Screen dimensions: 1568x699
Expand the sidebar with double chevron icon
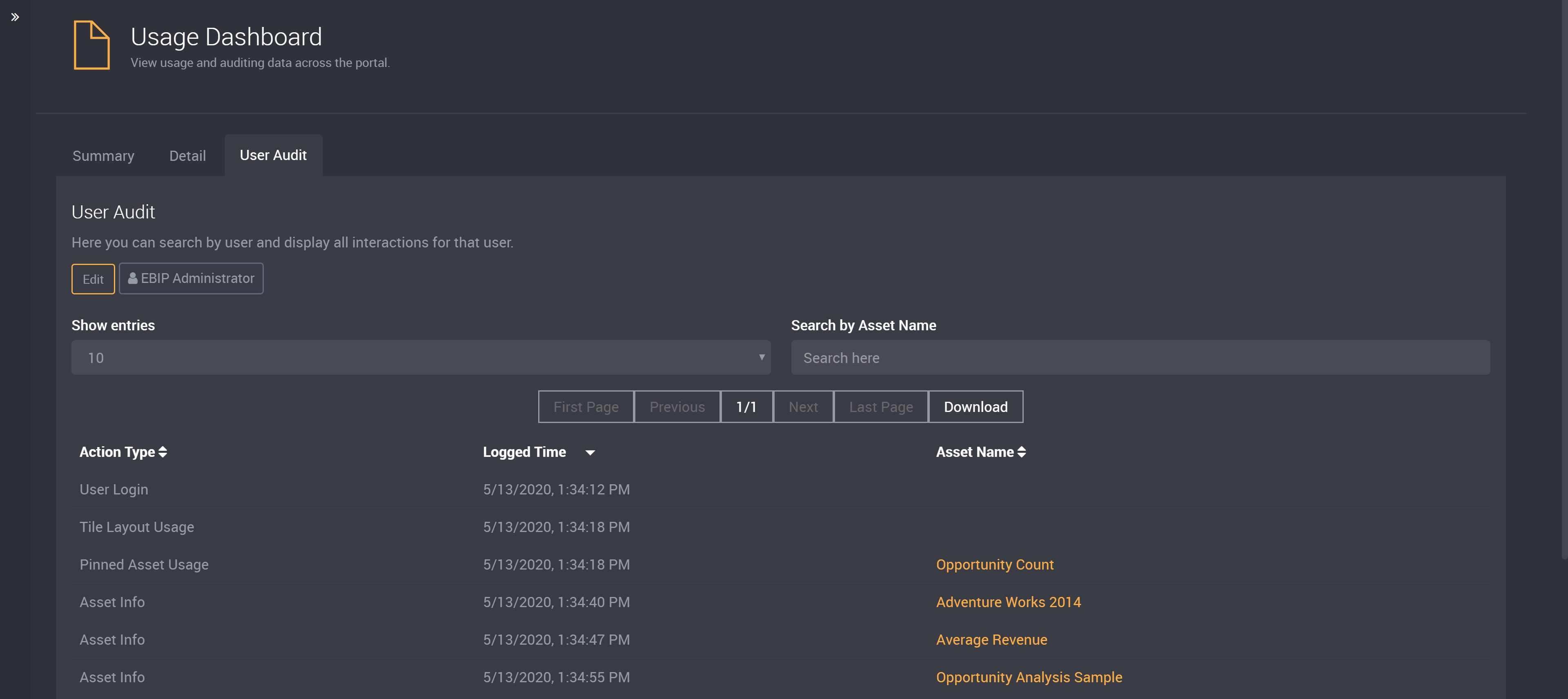15,17
